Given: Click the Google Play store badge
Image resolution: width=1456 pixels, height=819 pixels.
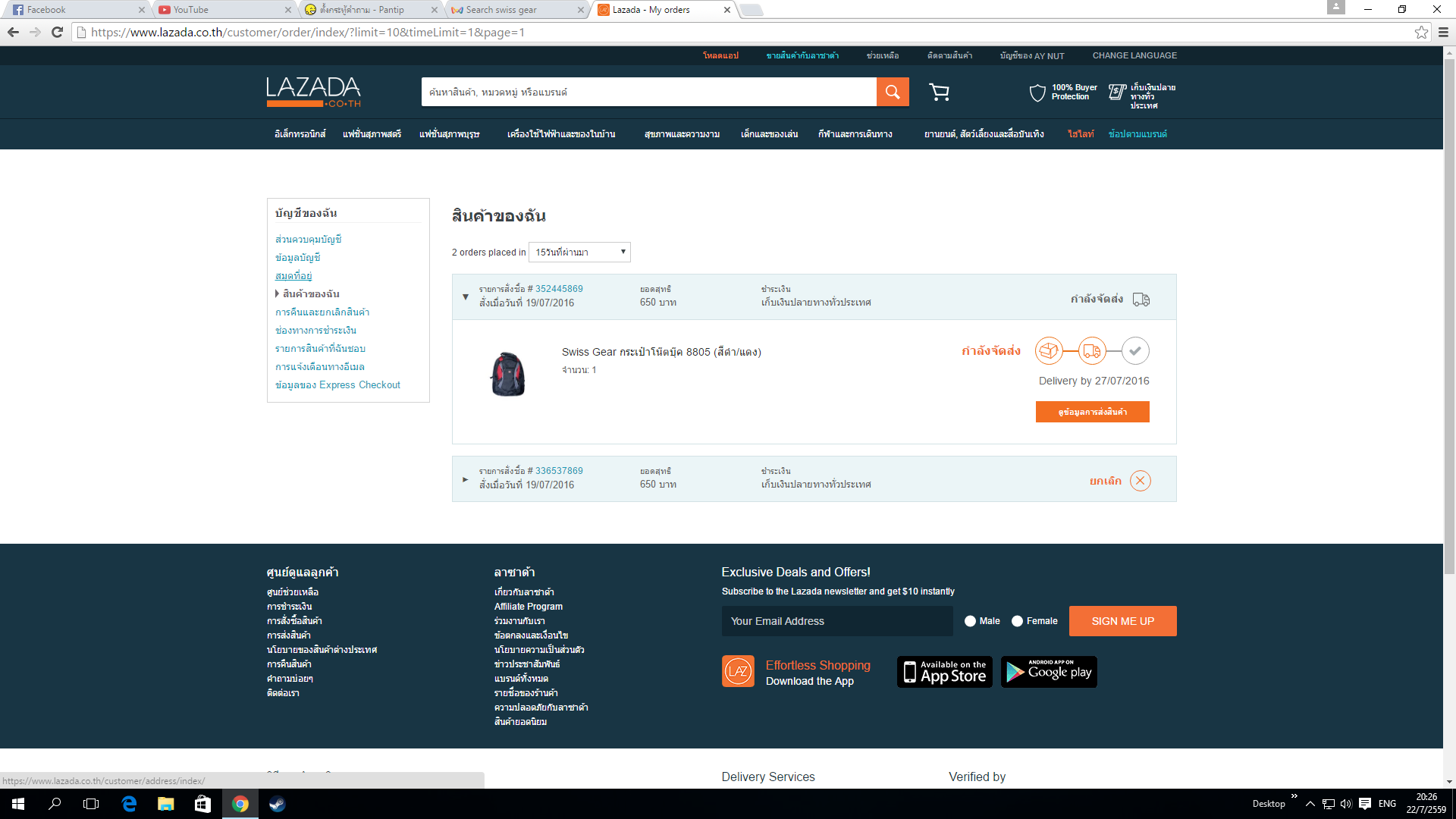Looking at the screenshot, I should tap(1049, 672).
